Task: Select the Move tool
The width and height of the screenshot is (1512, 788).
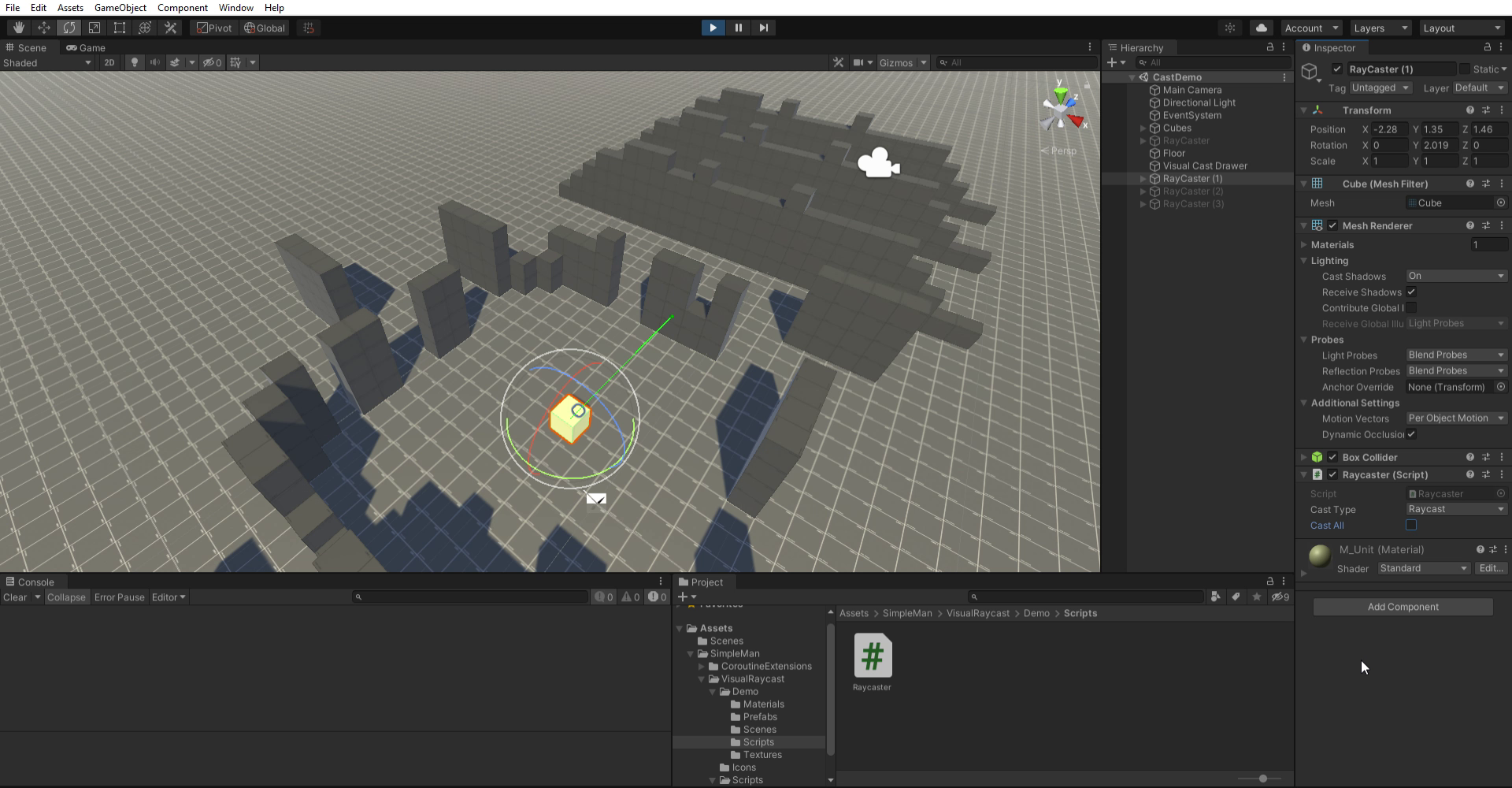Action: [x=44, y=28]
